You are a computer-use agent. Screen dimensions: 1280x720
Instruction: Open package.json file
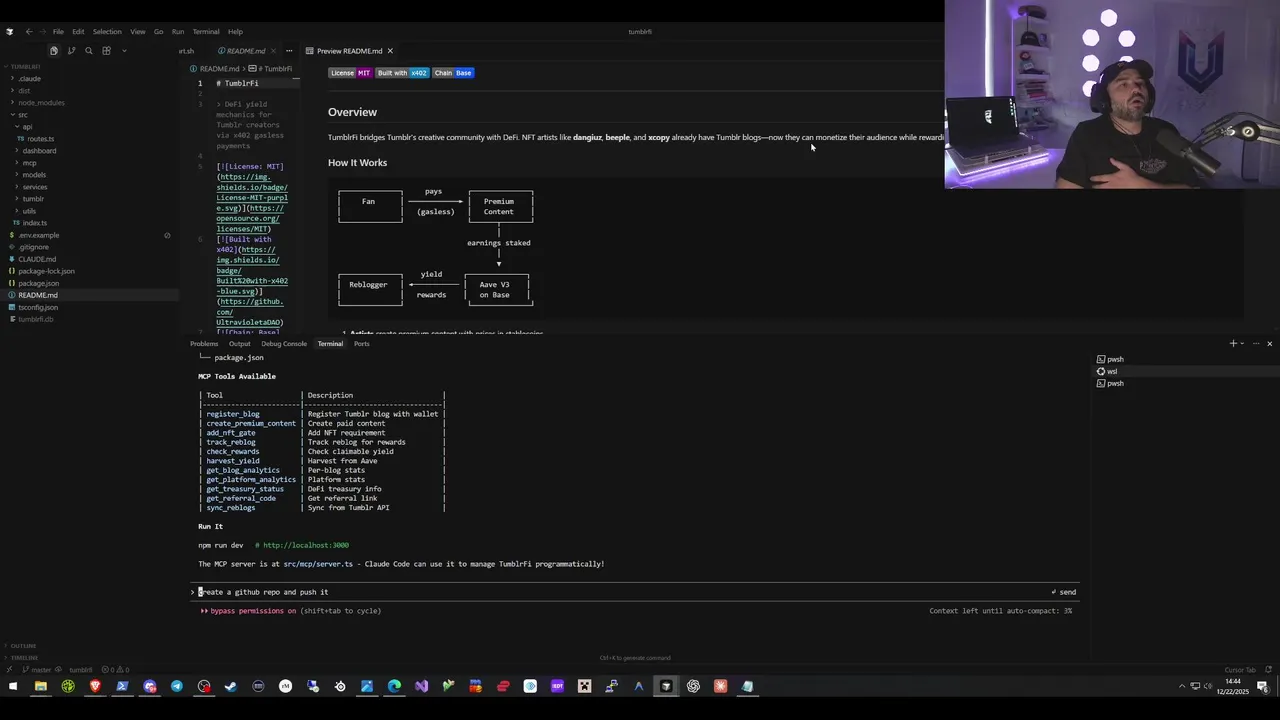tap(38, 283)
